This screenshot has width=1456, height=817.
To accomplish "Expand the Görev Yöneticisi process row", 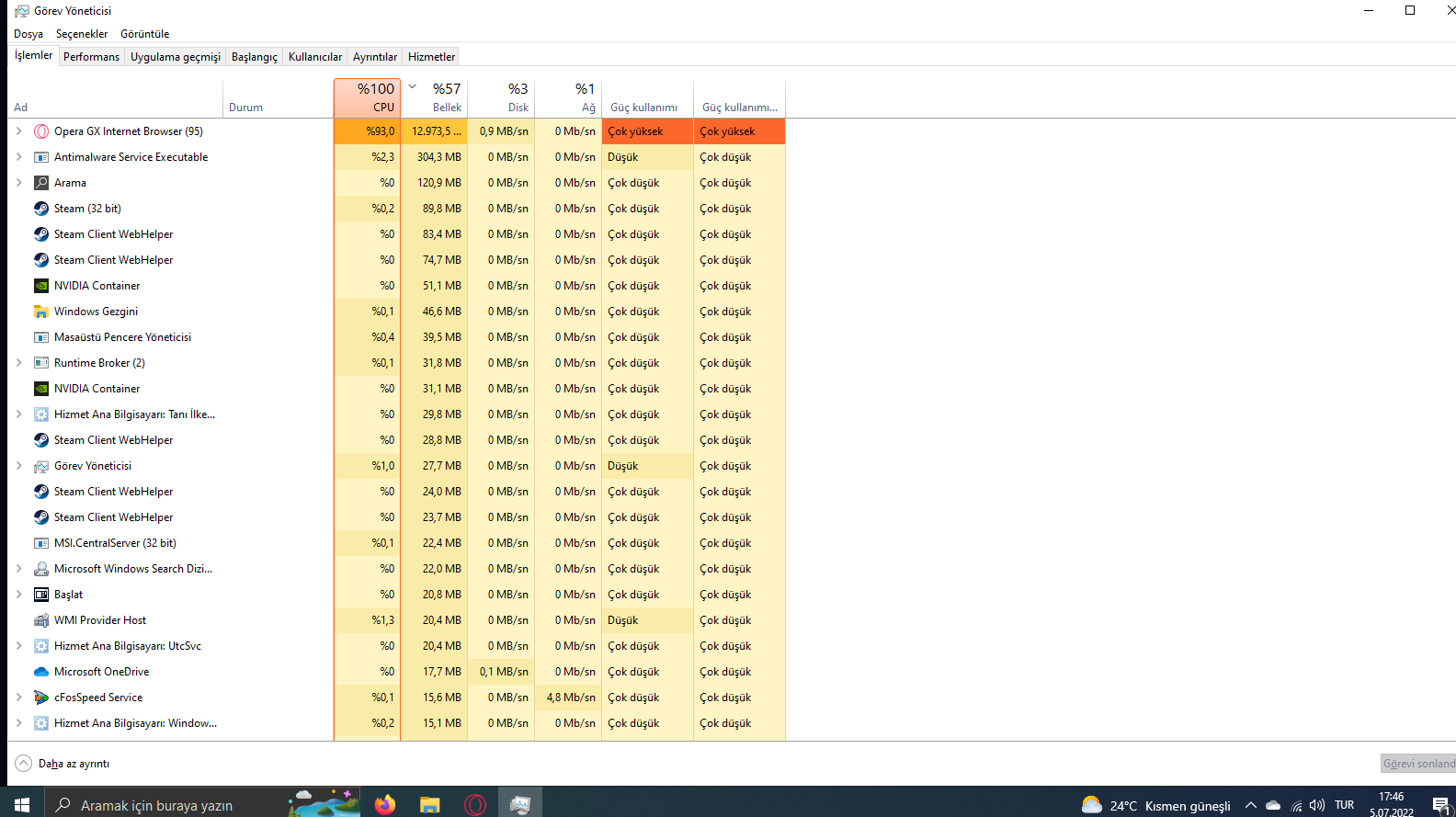I will 18,466.
